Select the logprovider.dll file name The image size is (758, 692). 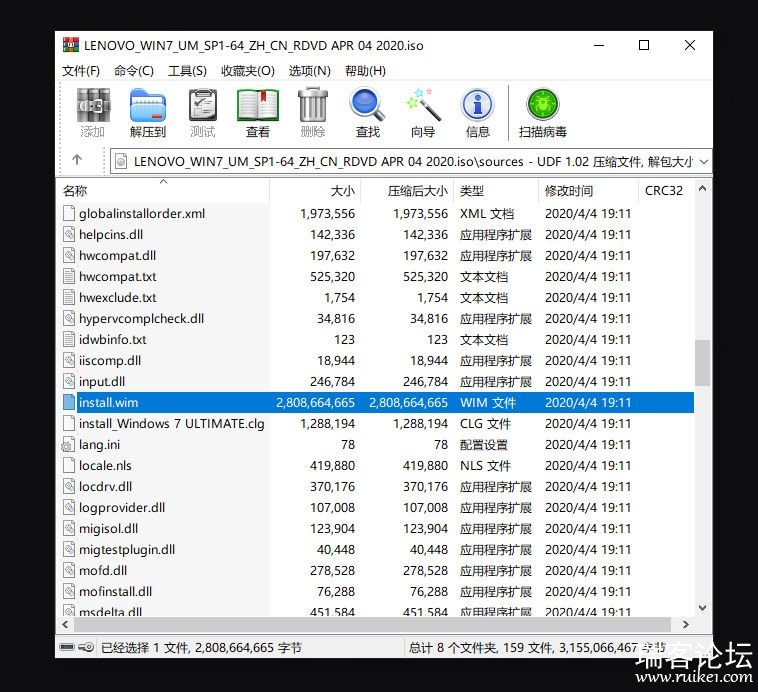point(122,508)
